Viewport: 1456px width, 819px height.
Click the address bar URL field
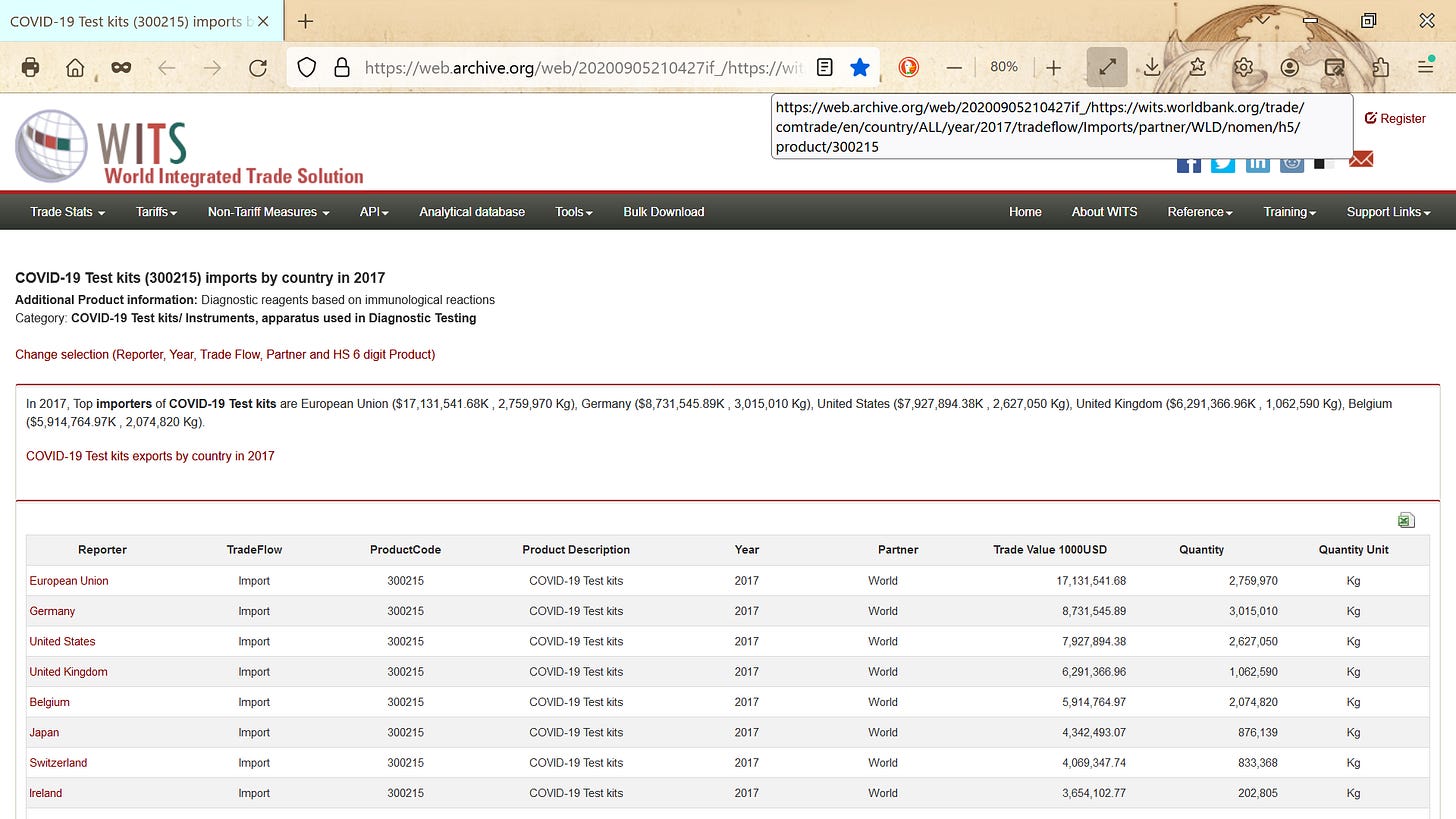[x=583, y=67]
